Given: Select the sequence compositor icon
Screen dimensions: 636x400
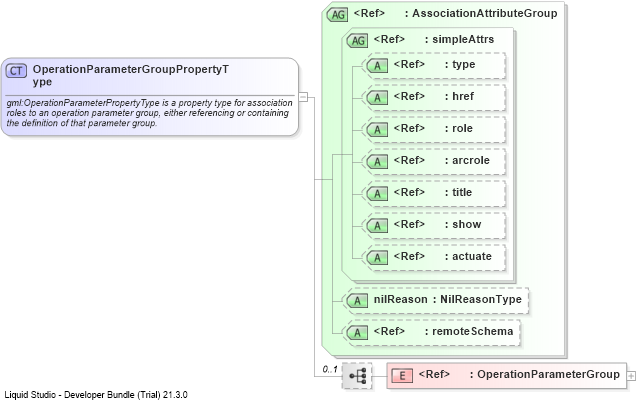Looking at the screenshot, I should pos(357,376).
